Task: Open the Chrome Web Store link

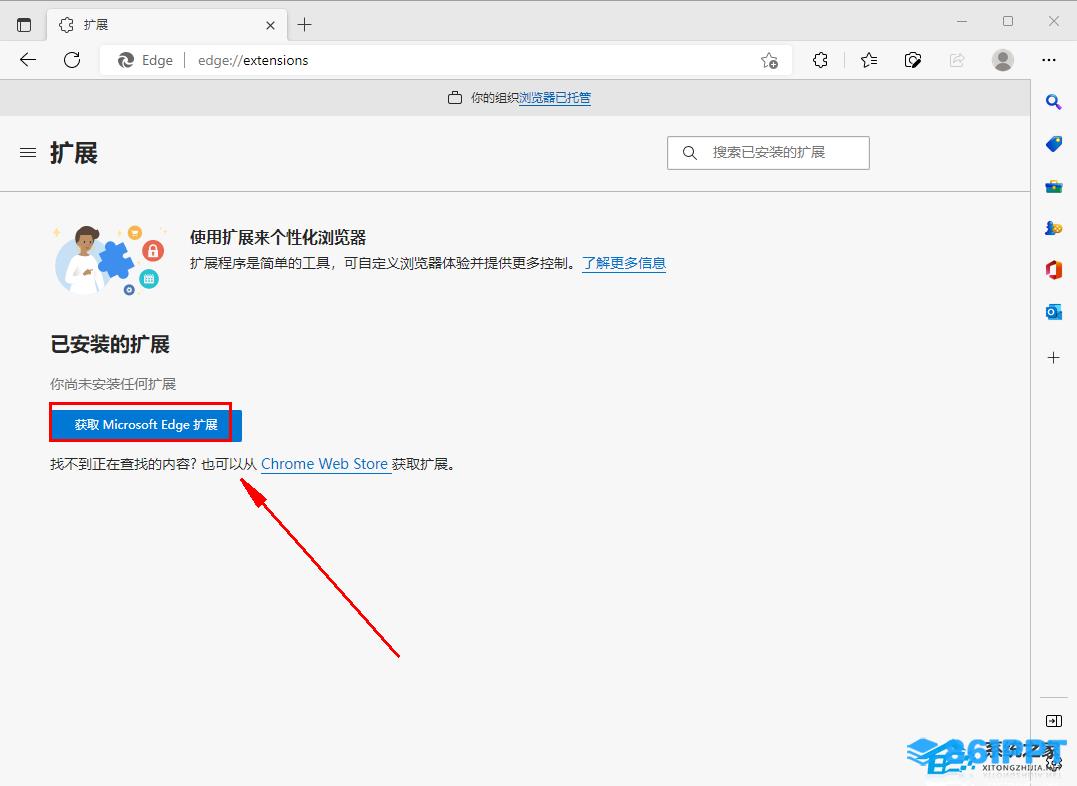Action: coord(324,464)
